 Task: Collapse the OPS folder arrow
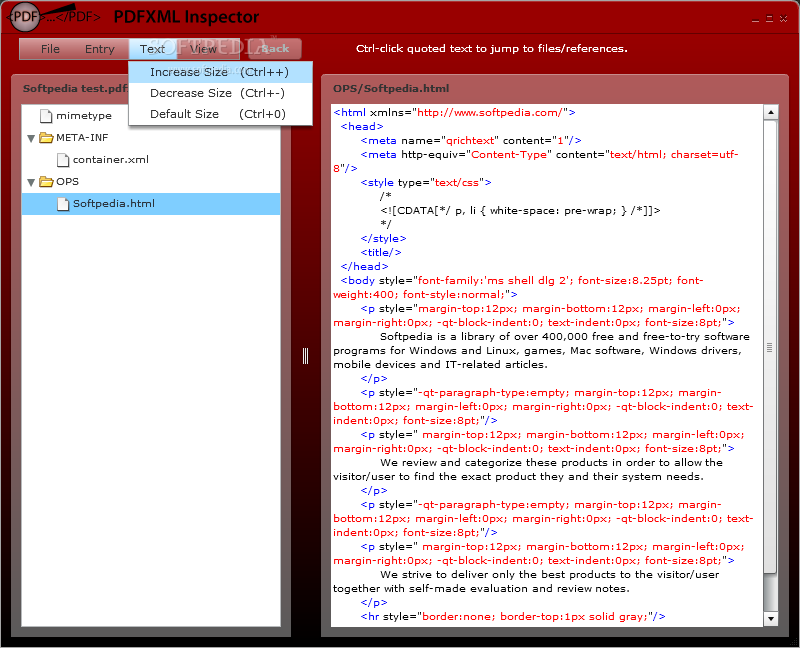tap(31, 182)
